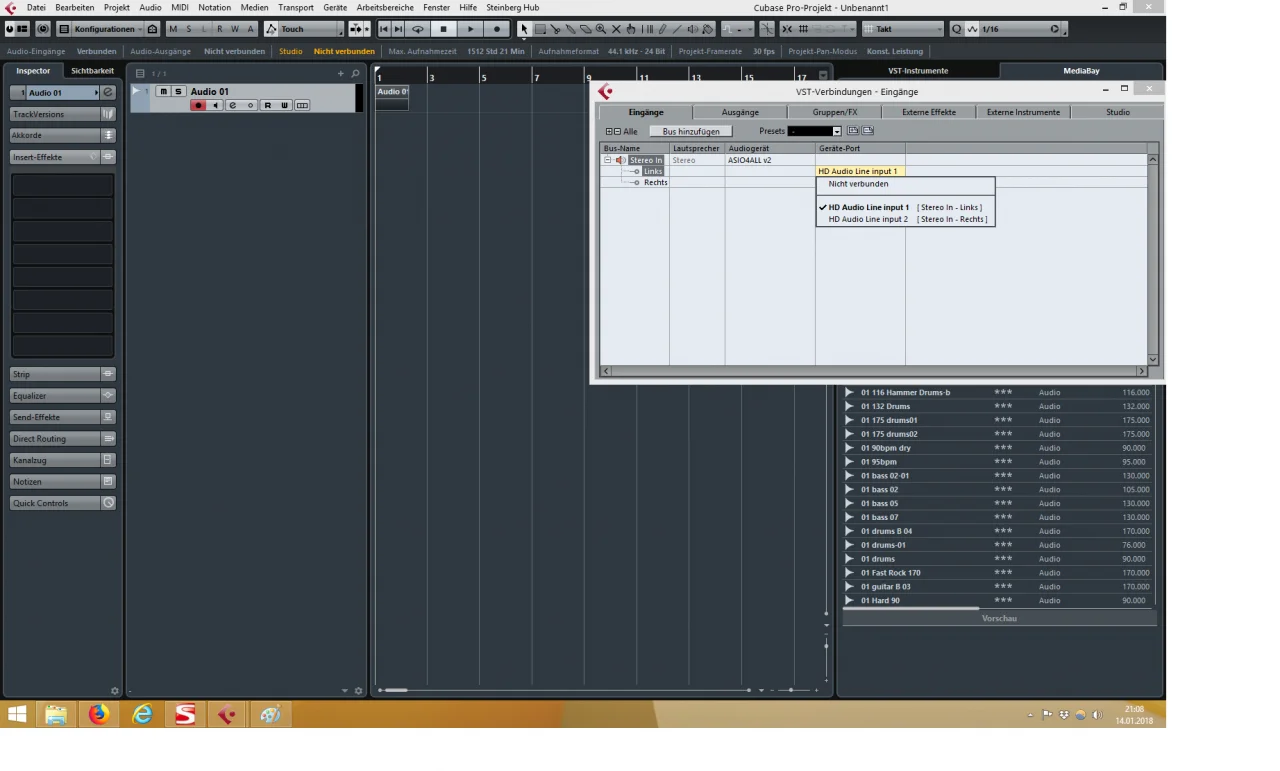
Task: Start playback with the Play button
Action: tap(470, 29)
